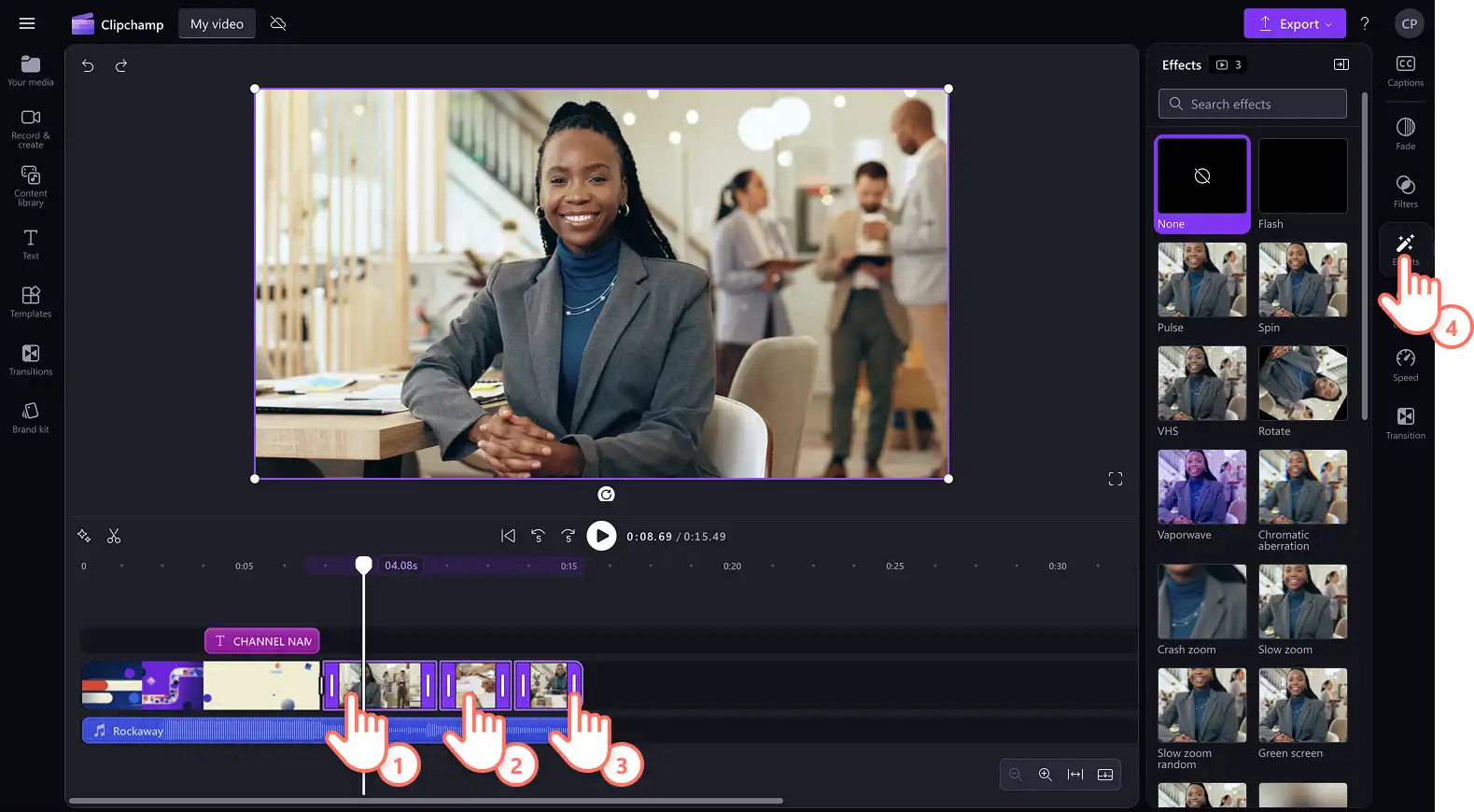The height and width of the screenshot is (812, 1474).
Task: Open the Speed panel
Action: point(1405,365)
